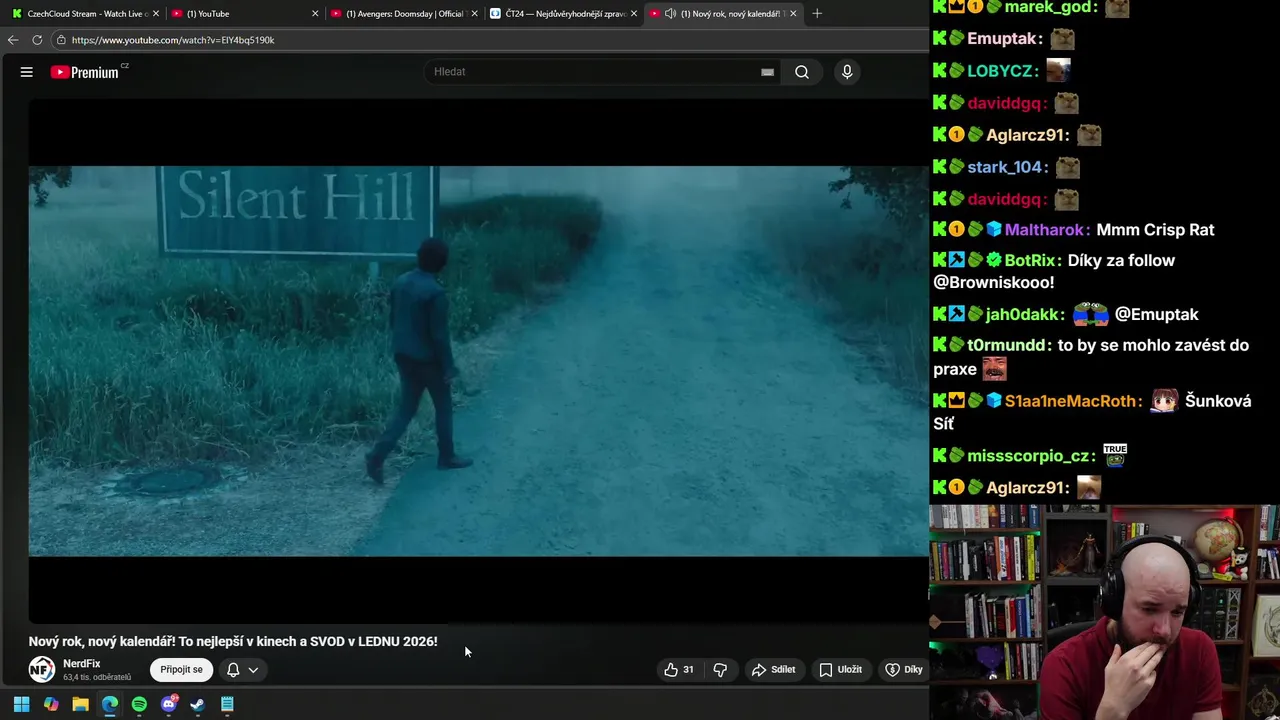
Task: Open Steam from the taskbar
Action: pos(198,704)
